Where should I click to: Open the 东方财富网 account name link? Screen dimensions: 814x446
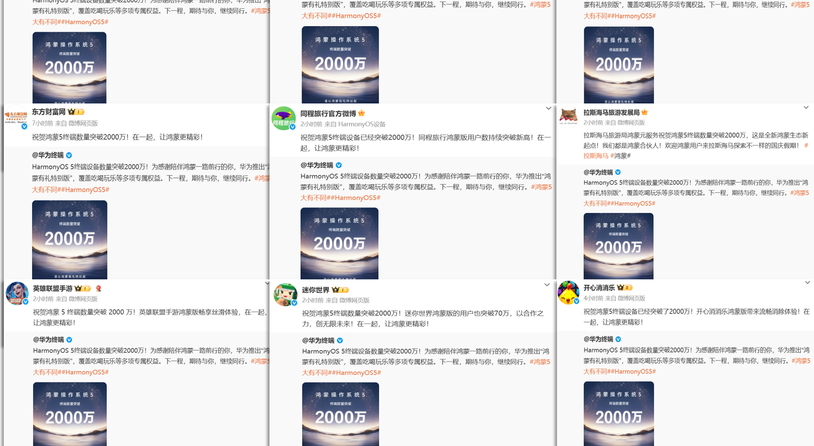coord(49,112)
